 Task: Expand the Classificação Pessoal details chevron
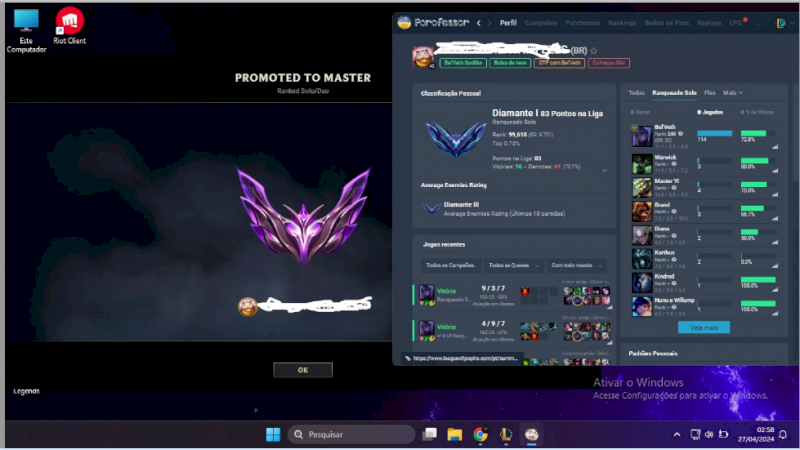pyautogui.click(x=604, y=170)
